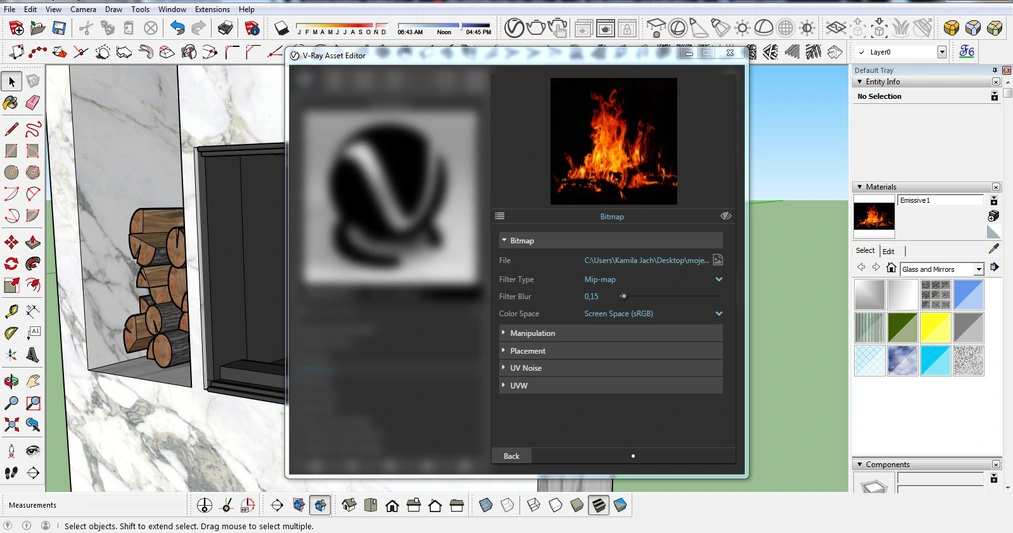Pick the Line pencil tool

[11, 129]
